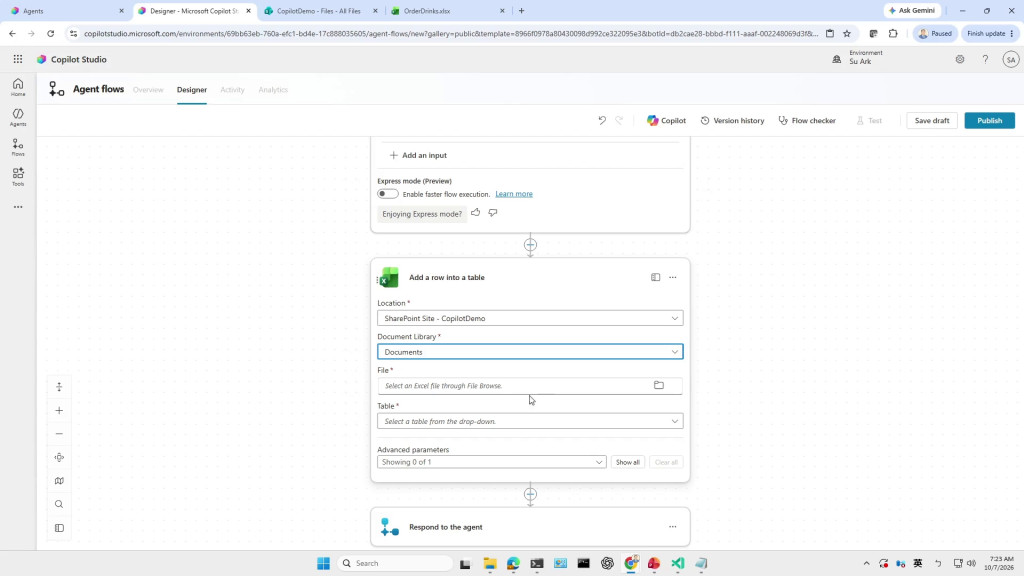The width and height of the screenshot is (1024, 576).
Task: Open the Windows Start menu
Action: pos(323,563)
